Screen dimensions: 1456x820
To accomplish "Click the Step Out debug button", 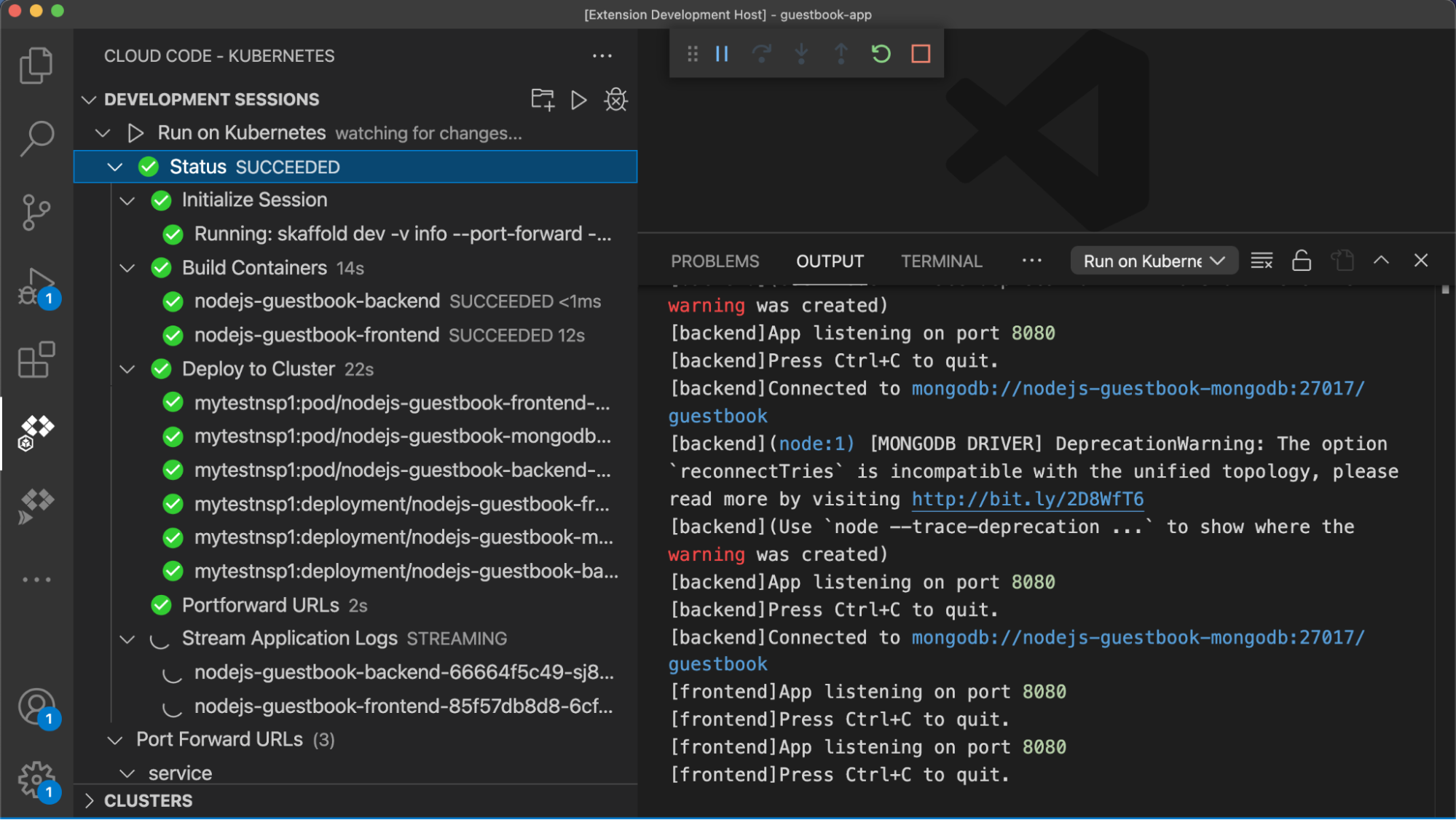I will [841, 54].
